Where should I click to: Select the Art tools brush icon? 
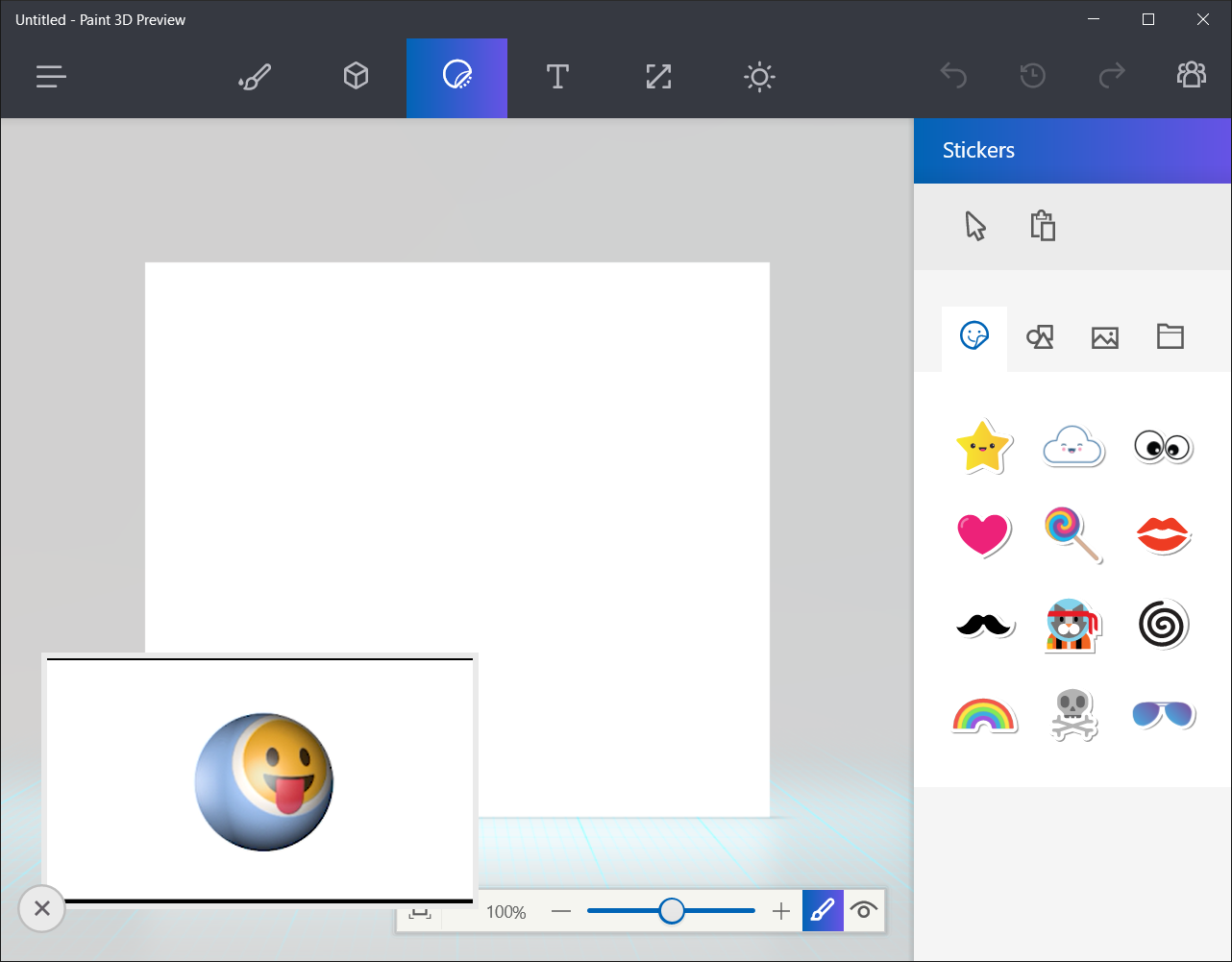click(x=255, y=77)
